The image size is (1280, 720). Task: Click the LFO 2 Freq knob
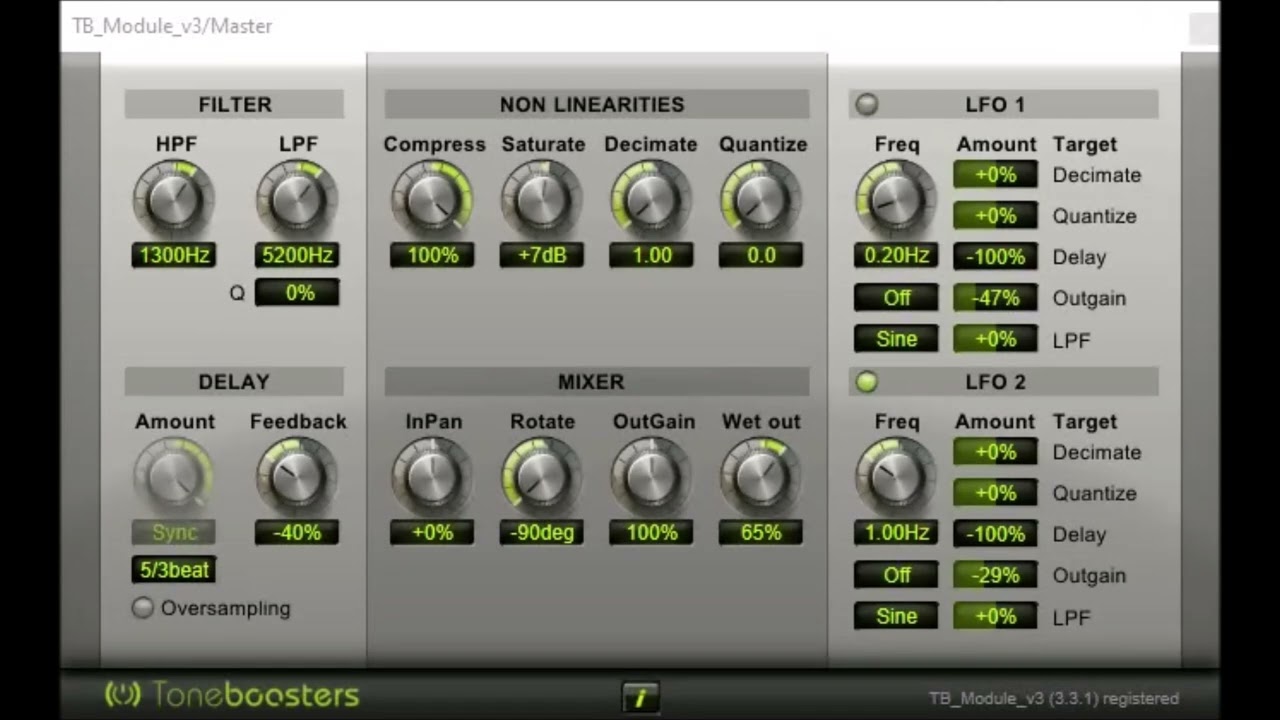click(x=896, y=476)
